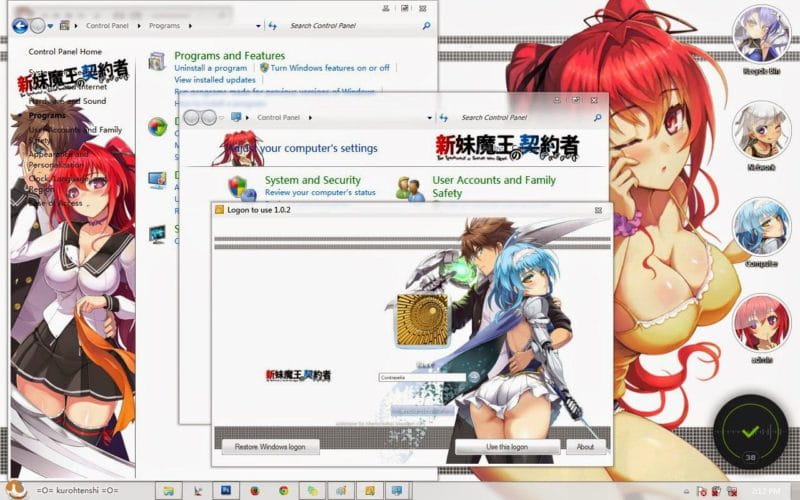Click the taskbar clock
800x500 pixels.
(766, 491)
